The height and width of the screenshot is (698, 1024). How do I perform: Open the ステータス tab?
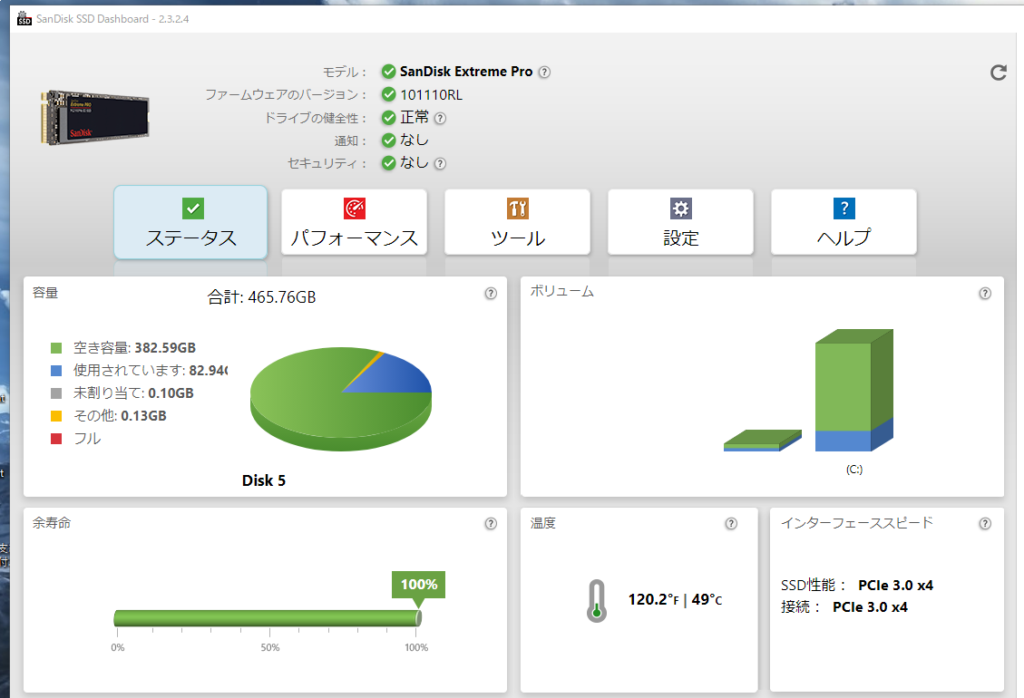pyautogui.click(x=191, y=223)
